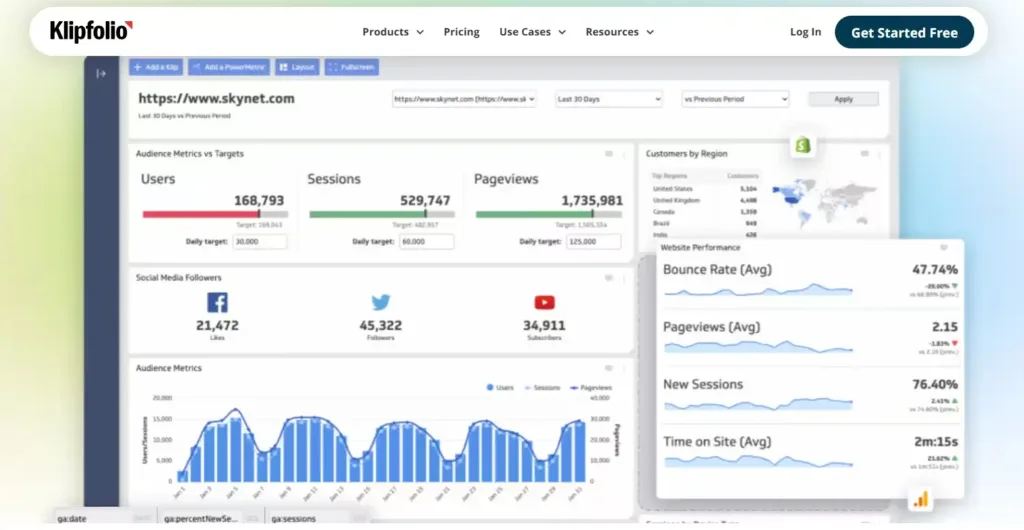Click the 21,472 Facebook likes count
Image resolution: width=1024 pixels, height=530 pixels.
(x=217, y=325)
